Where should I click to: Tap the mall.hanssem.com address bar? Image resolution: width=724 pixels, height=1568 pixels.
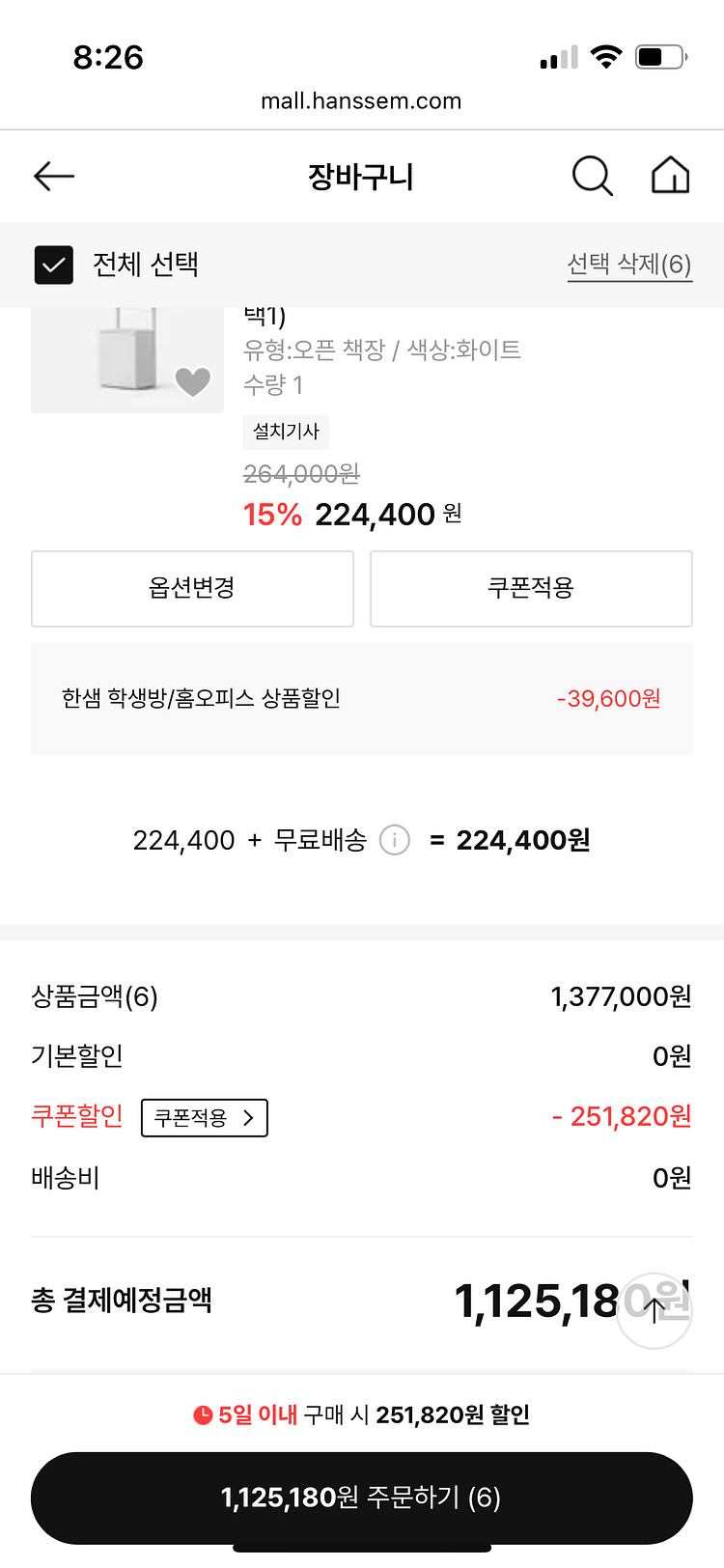361,100
